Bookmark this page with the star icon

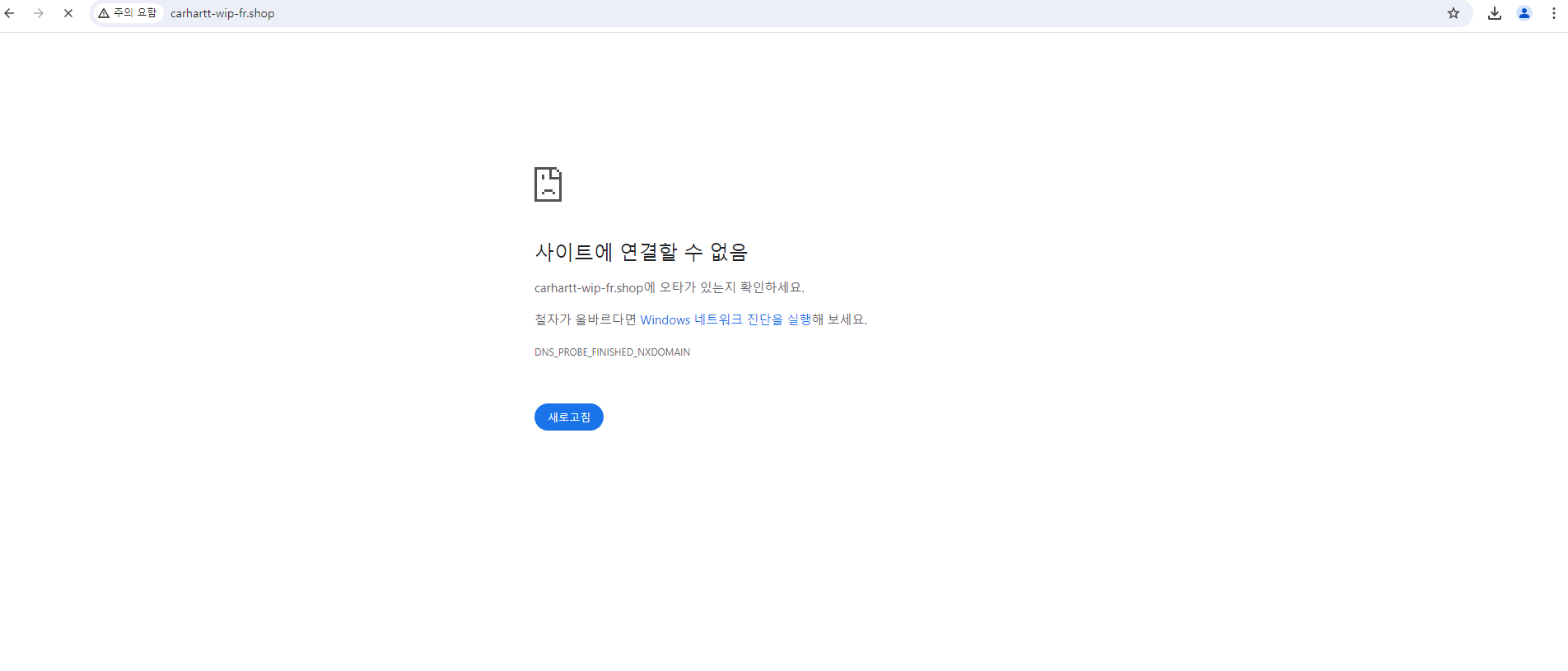tap(1454, 13)
